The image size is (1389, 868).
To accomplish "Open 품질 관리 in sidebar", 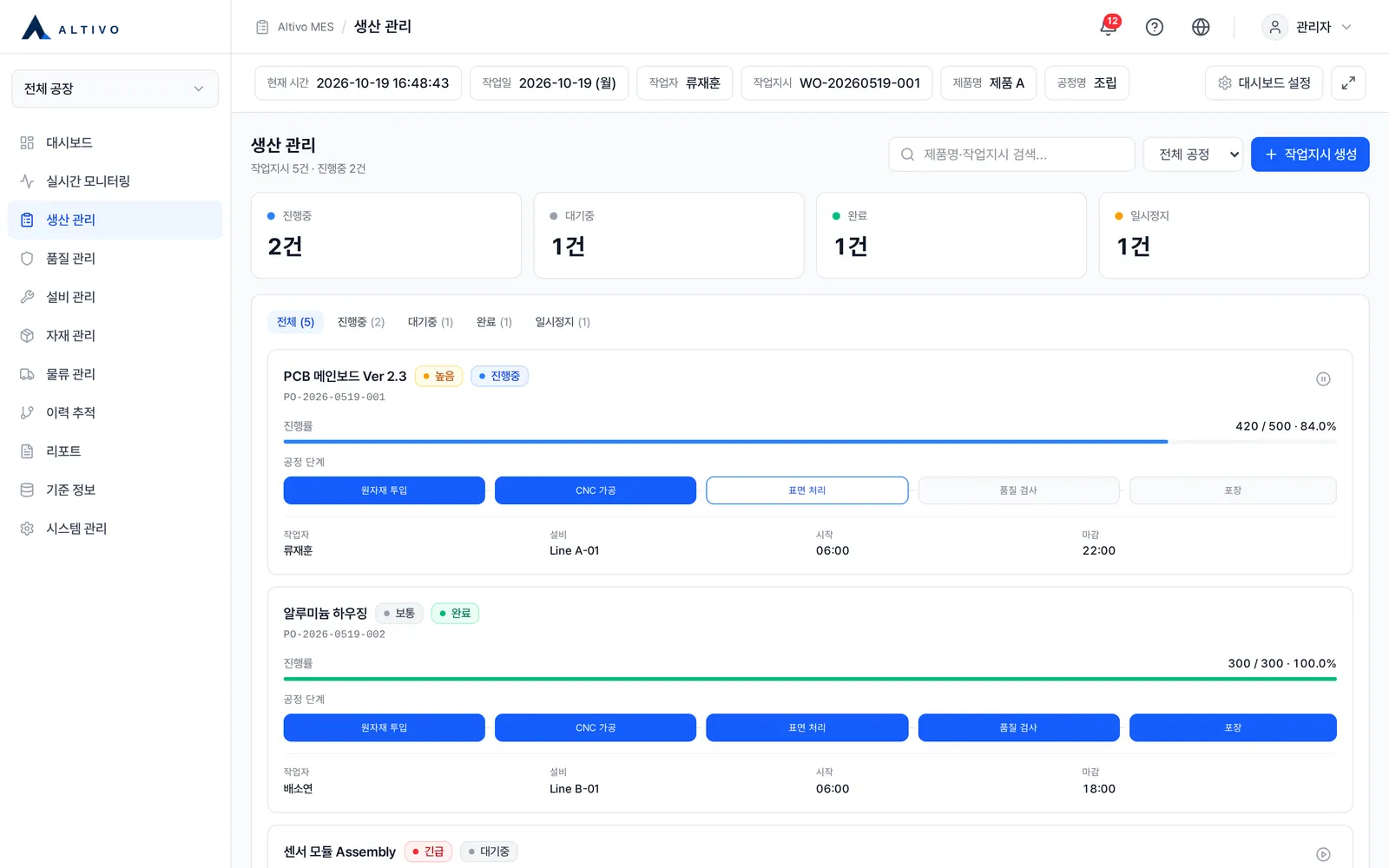I will coord(115,259).
